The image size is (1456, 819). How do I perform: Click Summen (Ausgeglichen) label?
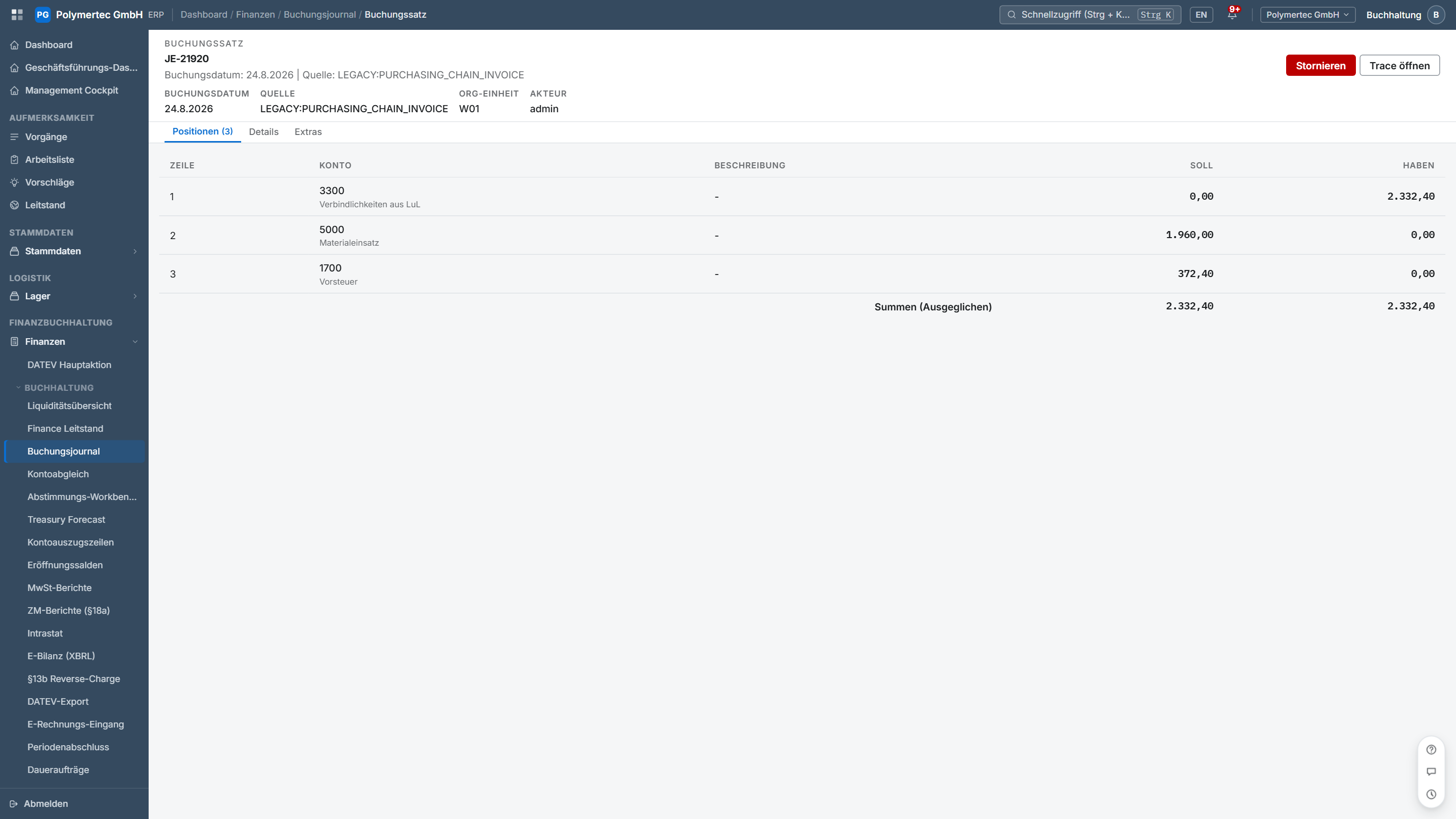pyautogui.click(x=933, y=307)
